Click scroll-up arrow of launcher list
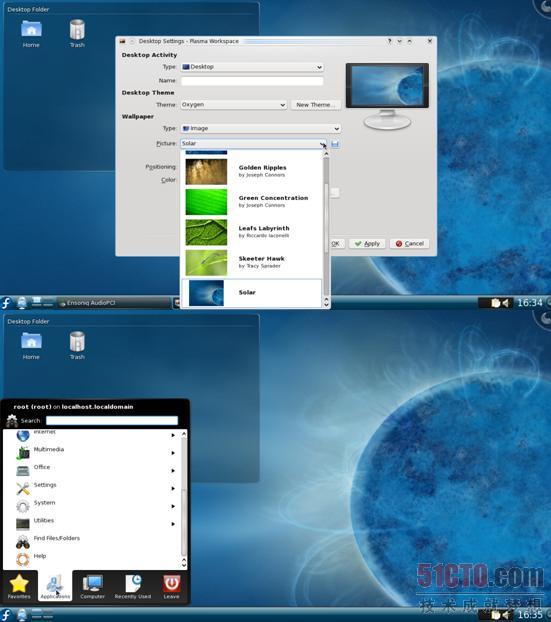 tap(184, 434)
